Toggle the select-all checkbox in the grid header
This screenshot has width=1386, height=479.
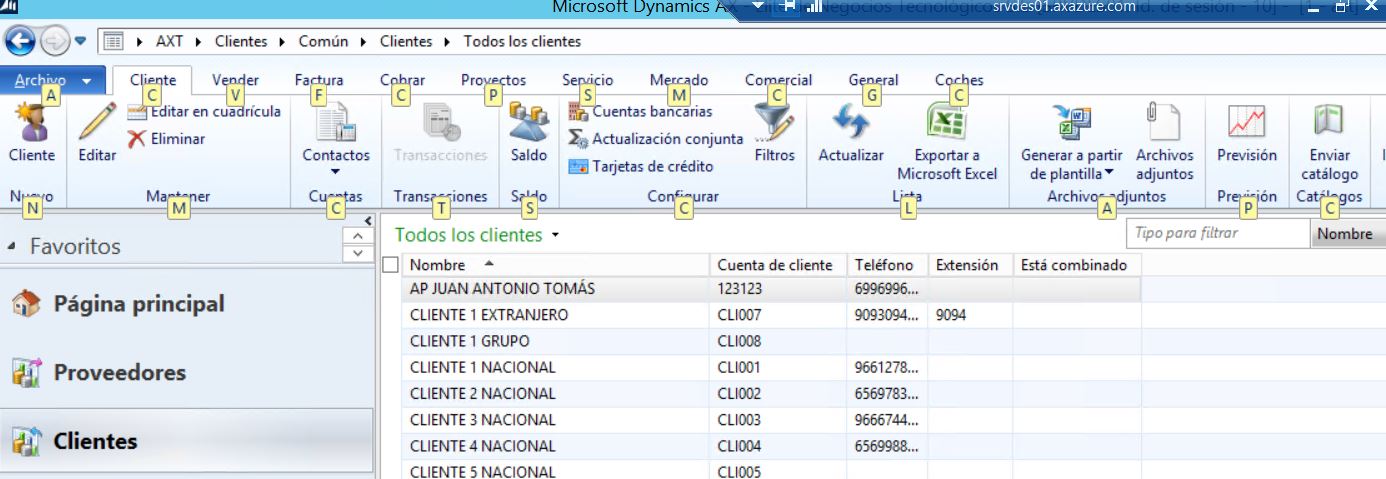[391, 265]
